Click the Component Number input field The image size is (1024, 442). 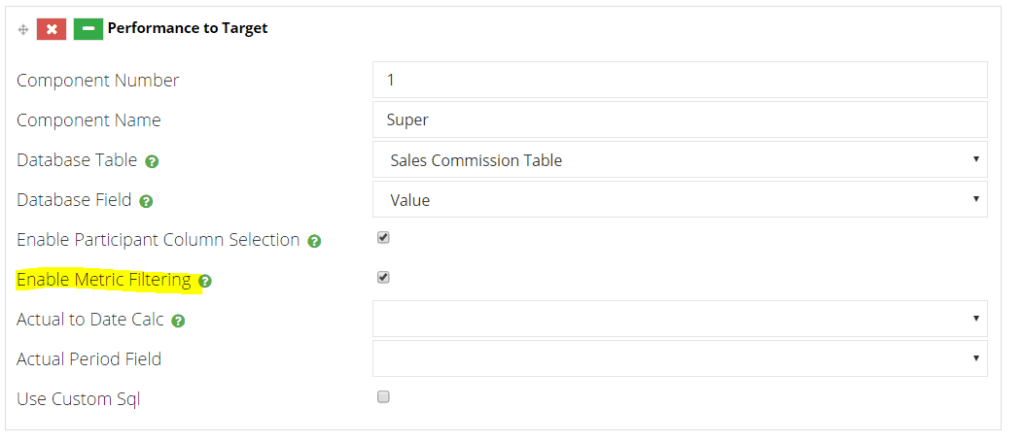coord(680,80)
